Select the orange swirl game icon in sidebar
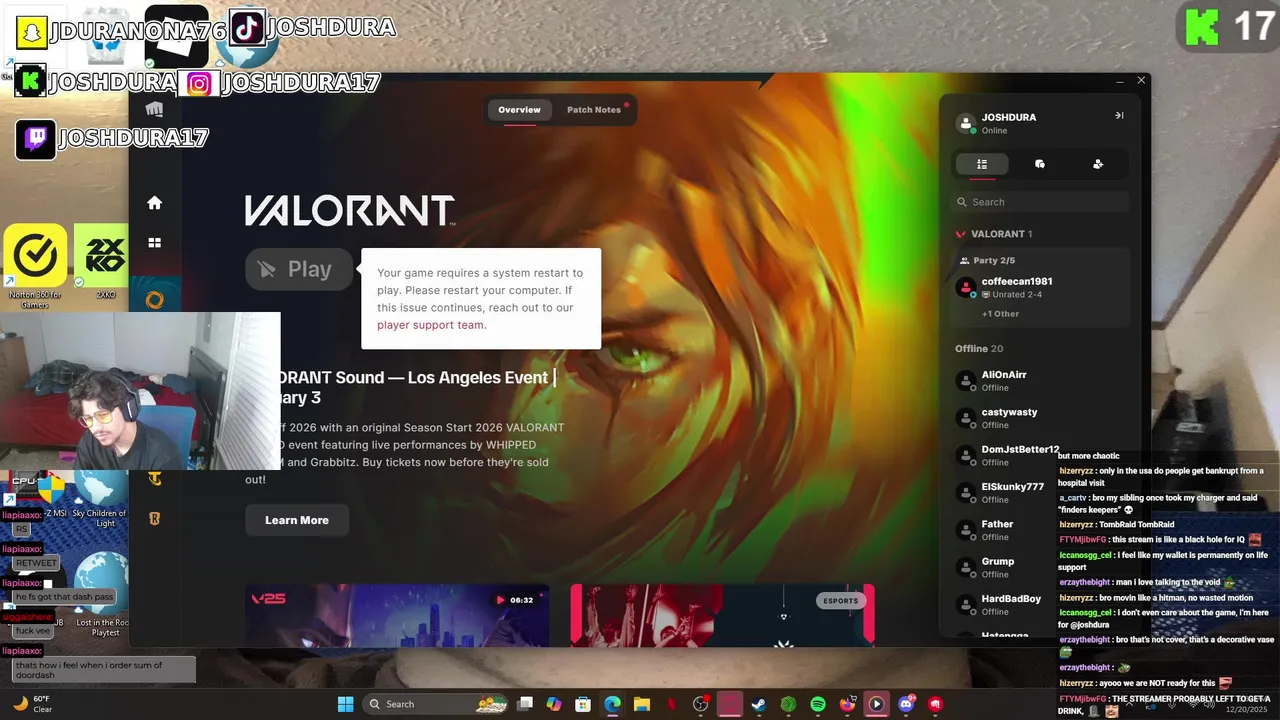Viewport: 1280px width, 720px height. click(x=154, y=299)
